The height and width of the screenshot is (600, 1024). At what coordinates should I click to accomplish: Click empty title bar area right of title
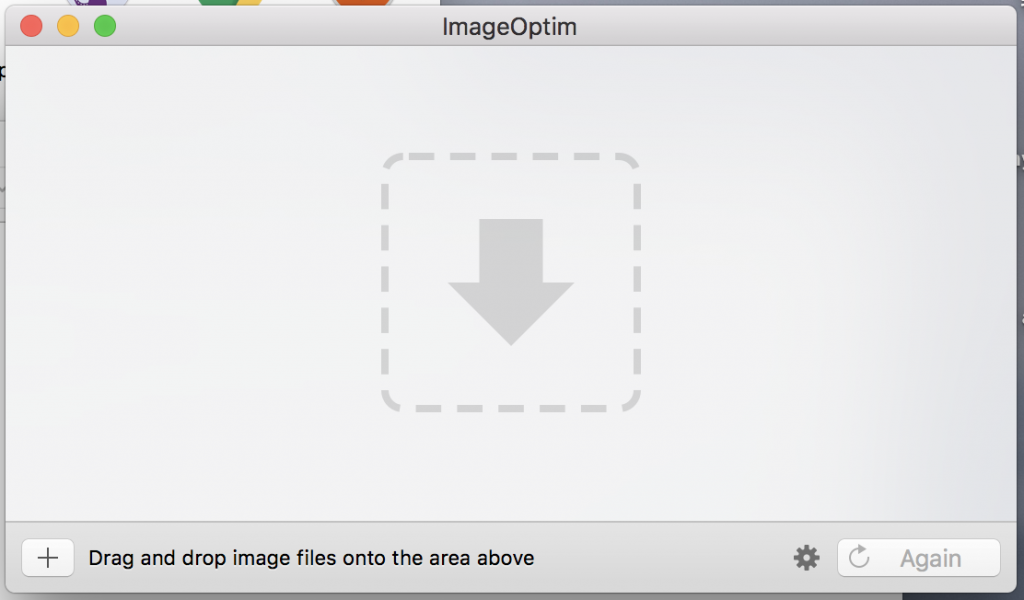point(784,26)
